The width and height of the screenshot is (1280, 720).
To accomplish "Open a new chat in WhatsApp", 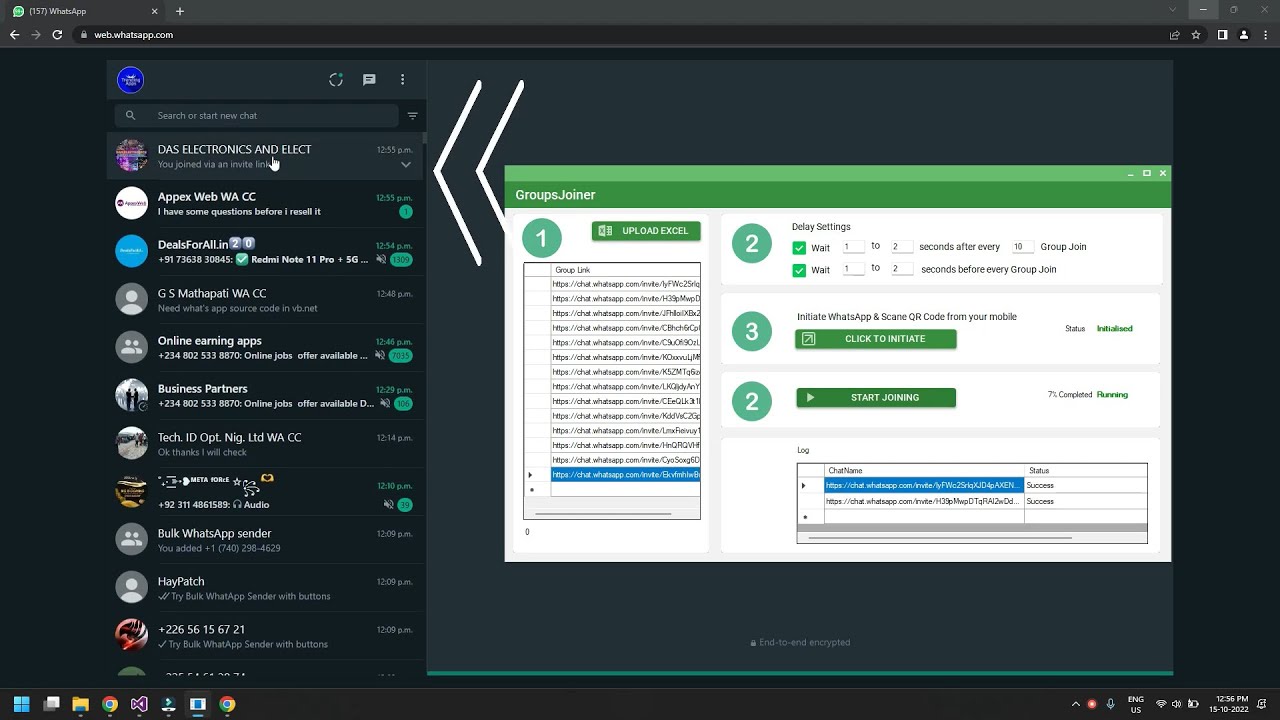I will click(369, 79).
